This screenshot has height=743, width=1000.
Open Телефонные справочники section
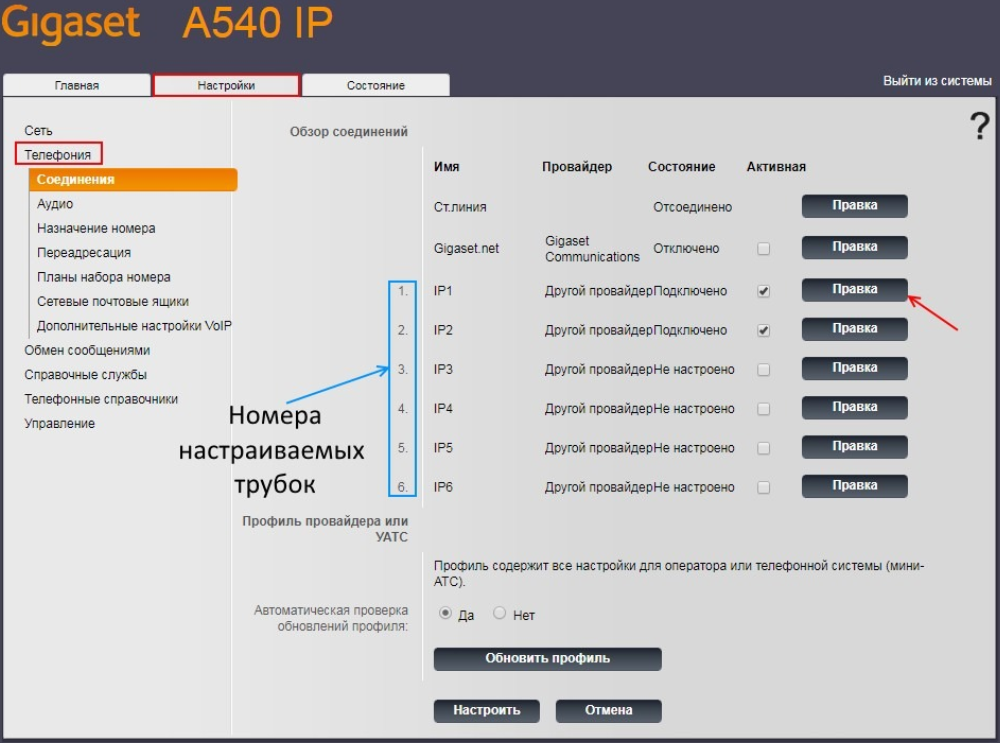tap(101, 399)
